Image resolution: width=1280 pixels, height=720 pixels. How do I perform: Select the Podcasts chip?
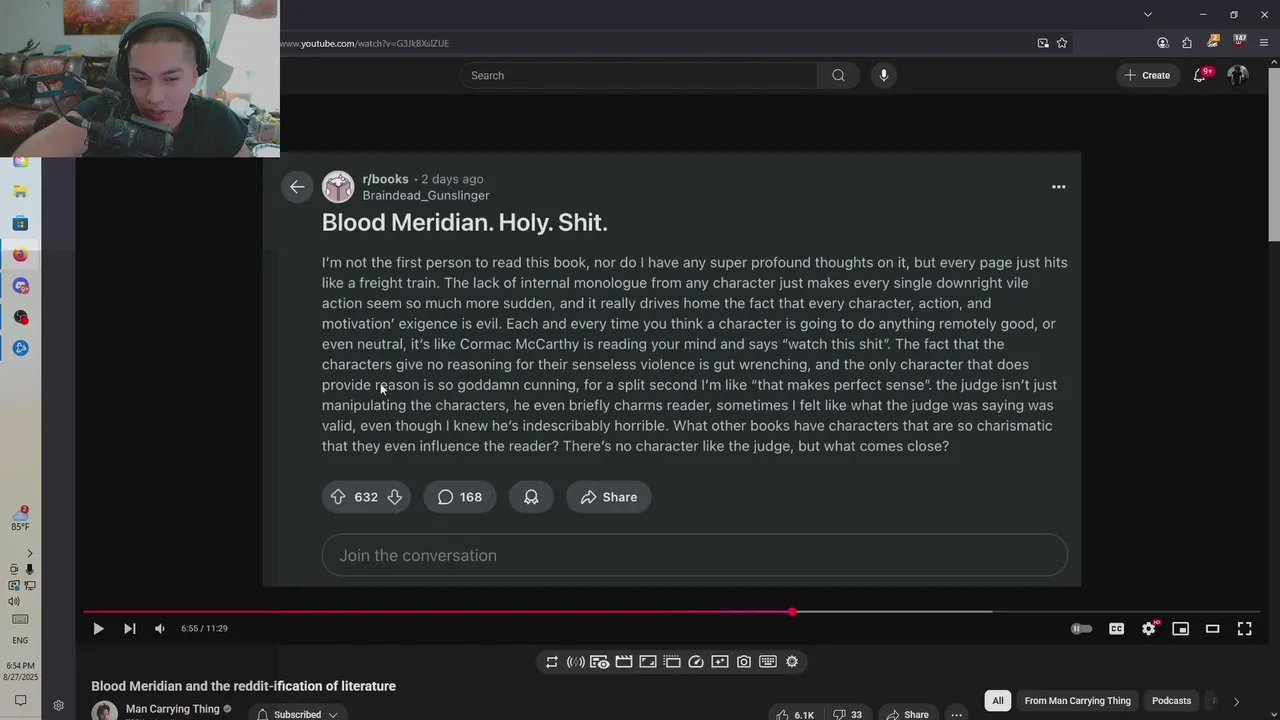pos(1171,701)
